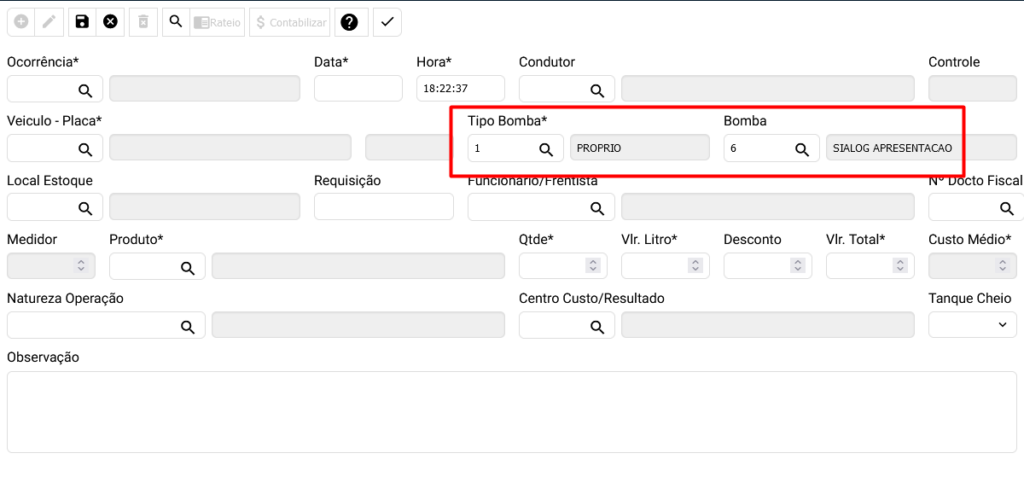Open Produto lookup search icon
This screenshot has width=1024, height=494.
[x=187, y=267]
